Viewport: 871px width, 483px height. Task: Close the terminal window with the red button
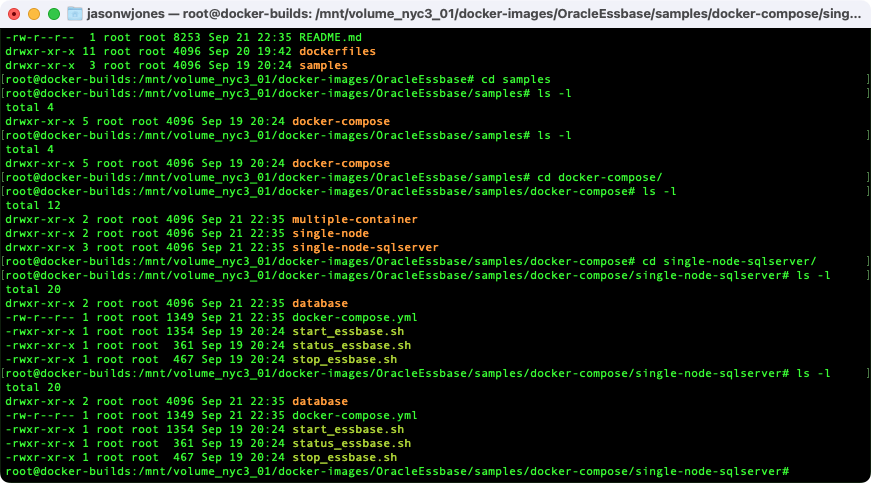pos(14,14)
